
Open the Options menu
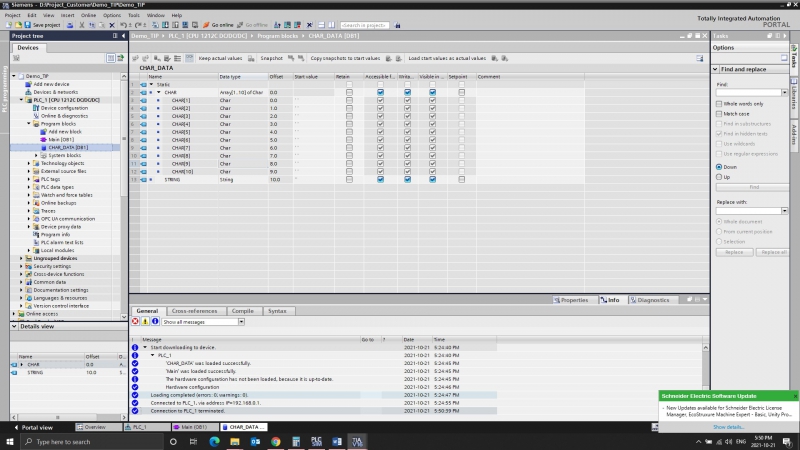(112, 15)
